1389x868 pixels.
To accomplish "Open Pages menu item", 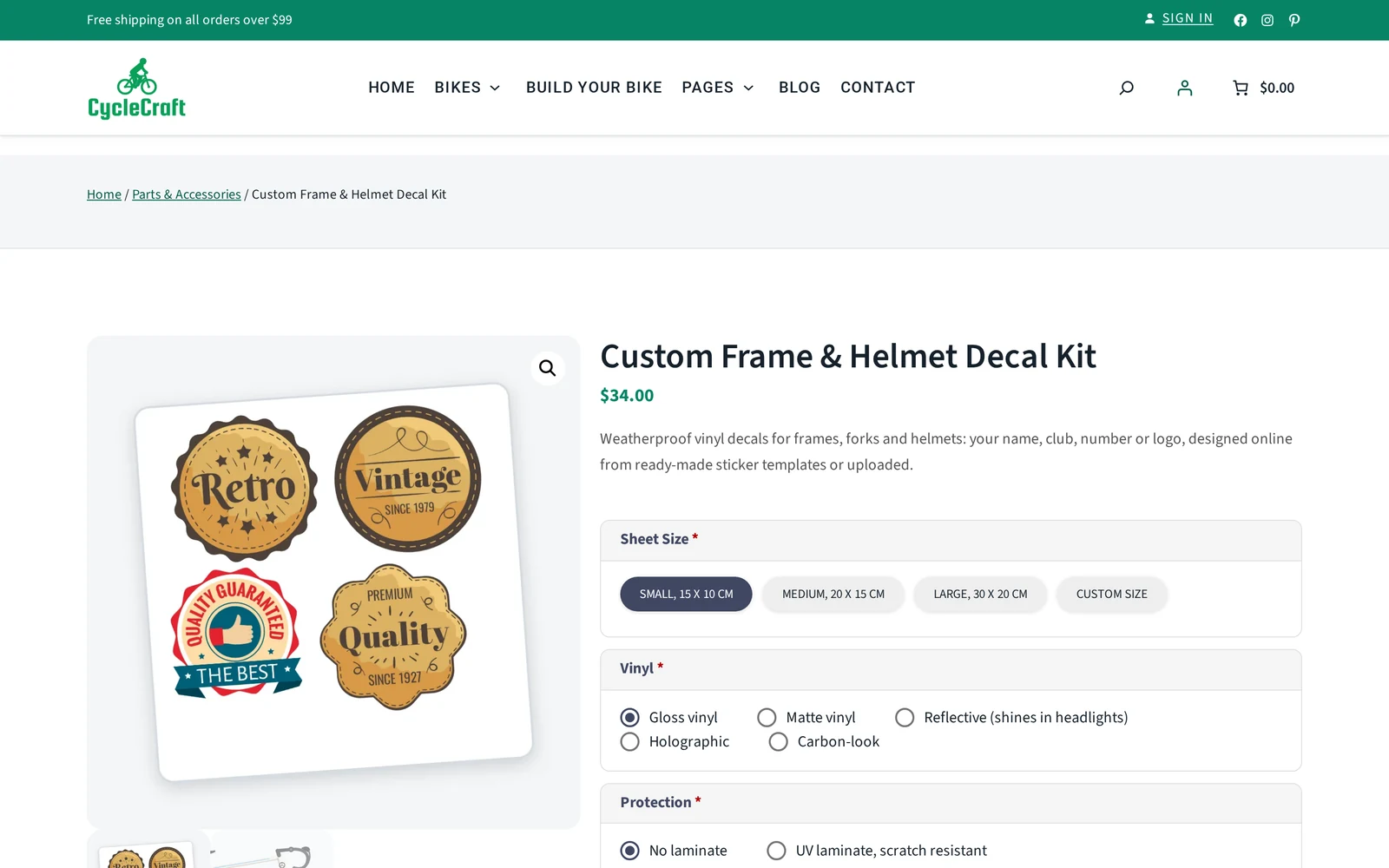I will (x=708, y=88).
